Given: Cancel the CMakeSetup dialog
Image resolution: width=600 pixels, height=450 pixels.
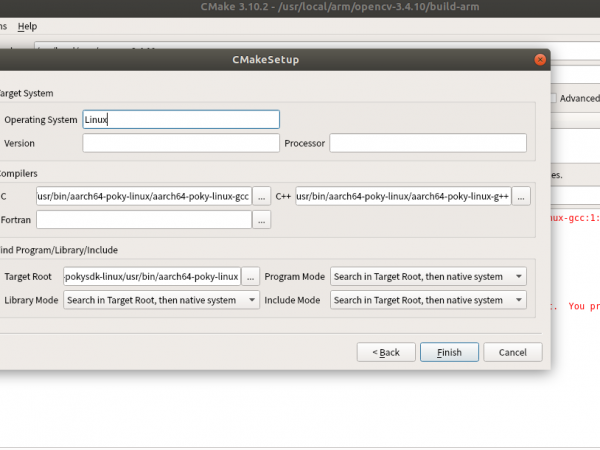Looking at the screenshot, I should 512,352.
